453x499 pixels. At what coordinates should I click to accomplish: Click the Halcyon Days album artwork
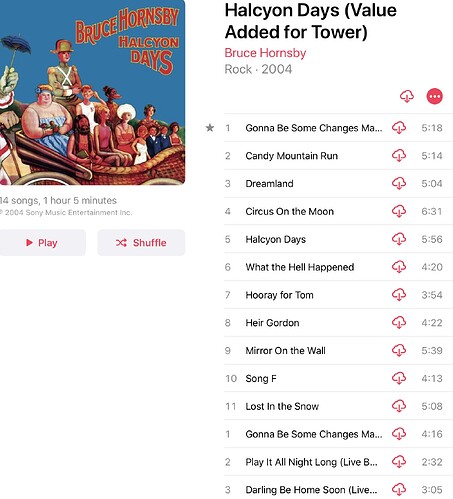(x=92, y=92)
